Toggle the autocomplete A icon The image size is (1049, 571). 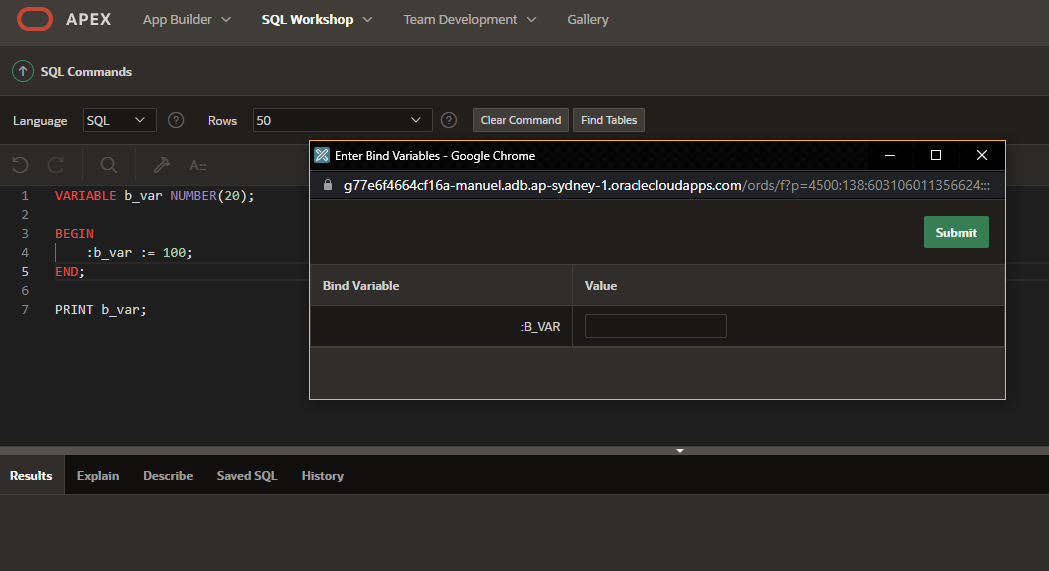pos(197,165)
